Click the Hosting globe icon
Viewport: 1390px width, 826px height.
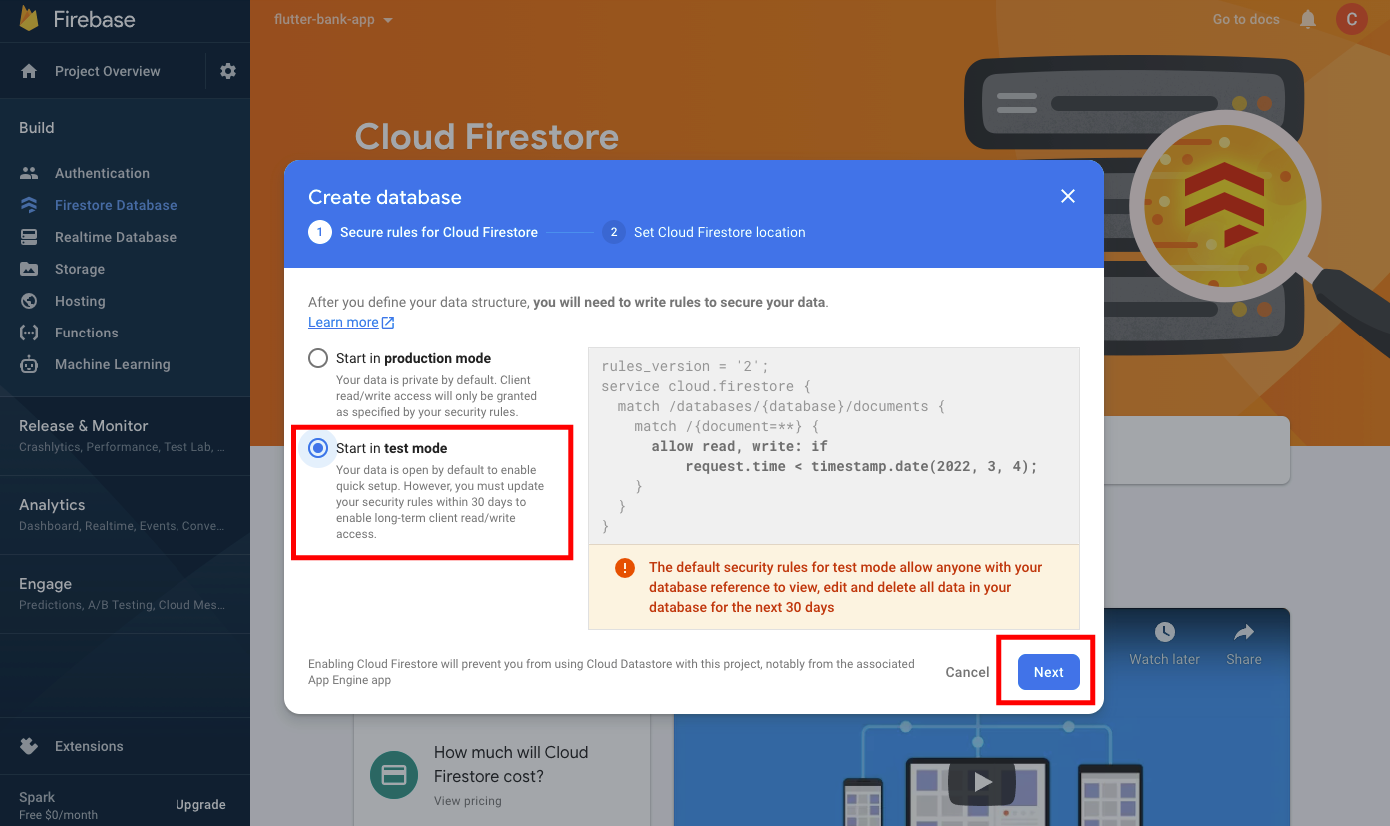[29, 301]
